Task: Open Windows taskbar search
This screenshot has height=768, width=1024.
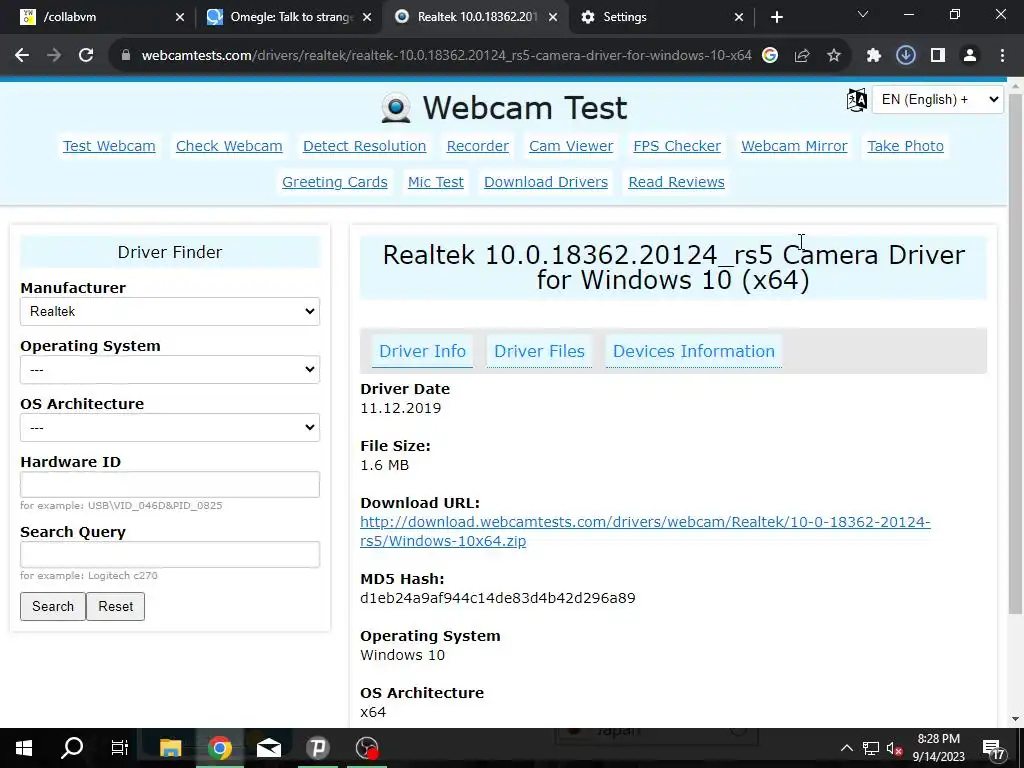Action: [72, 748]
